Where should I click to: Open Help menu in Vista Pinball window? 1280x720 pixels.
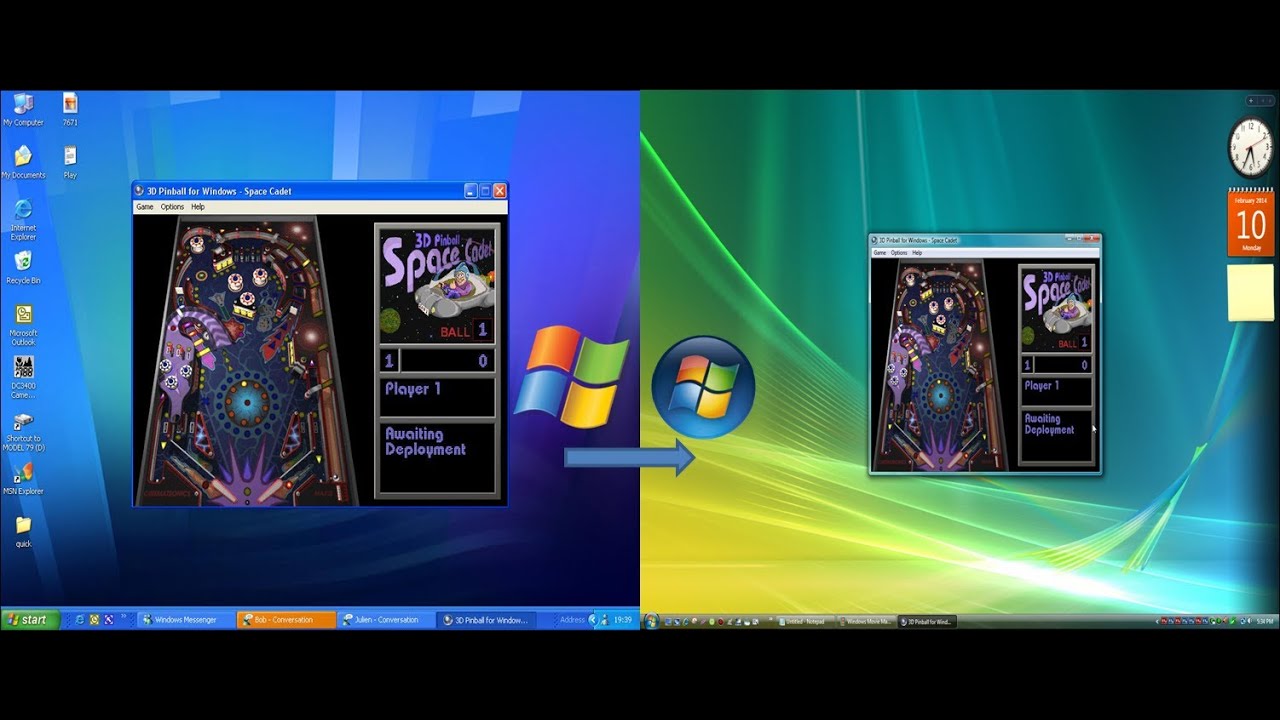[x=917, y=253]
